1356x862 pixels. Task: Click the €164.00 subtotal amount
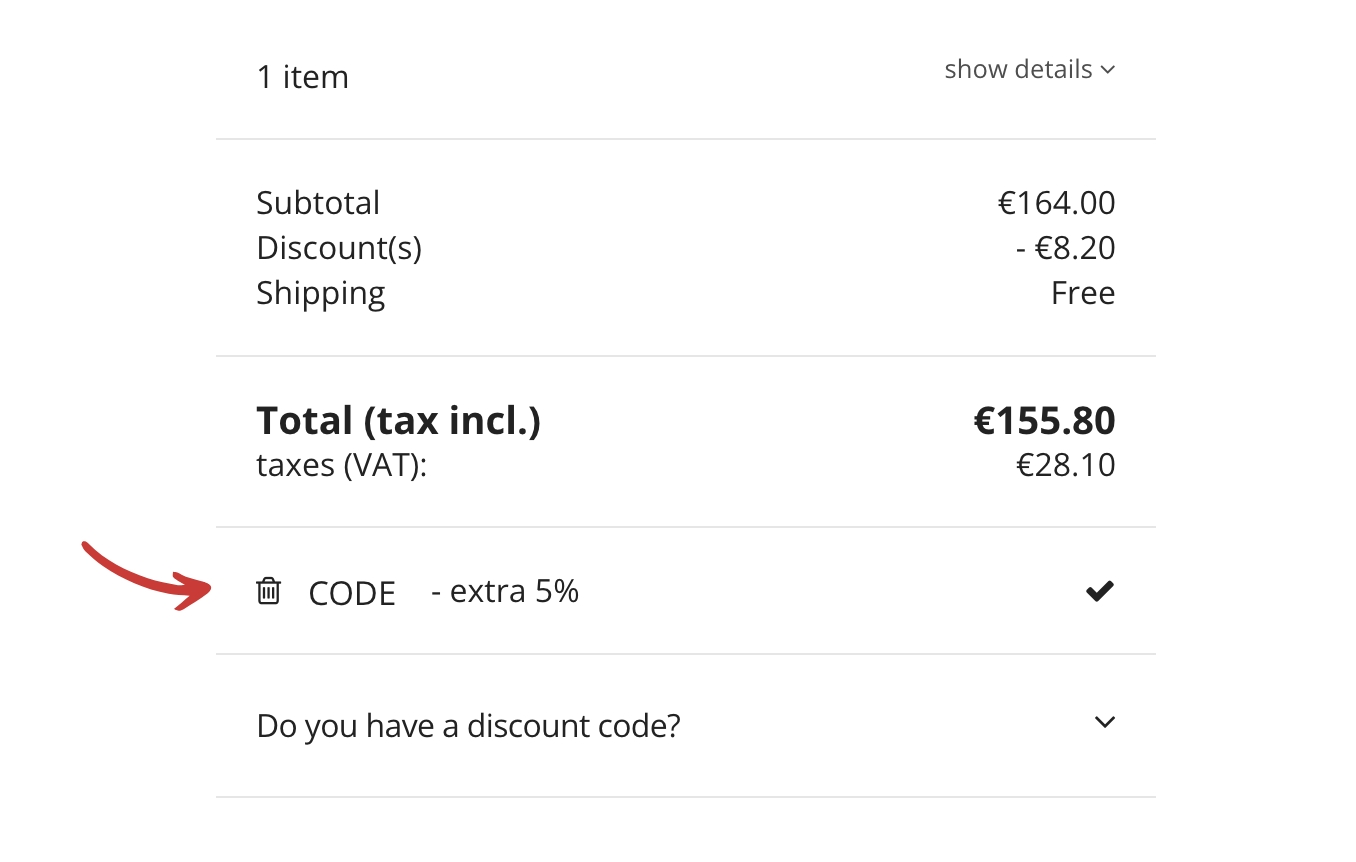pyautogui.click(x=1056, y=203)
